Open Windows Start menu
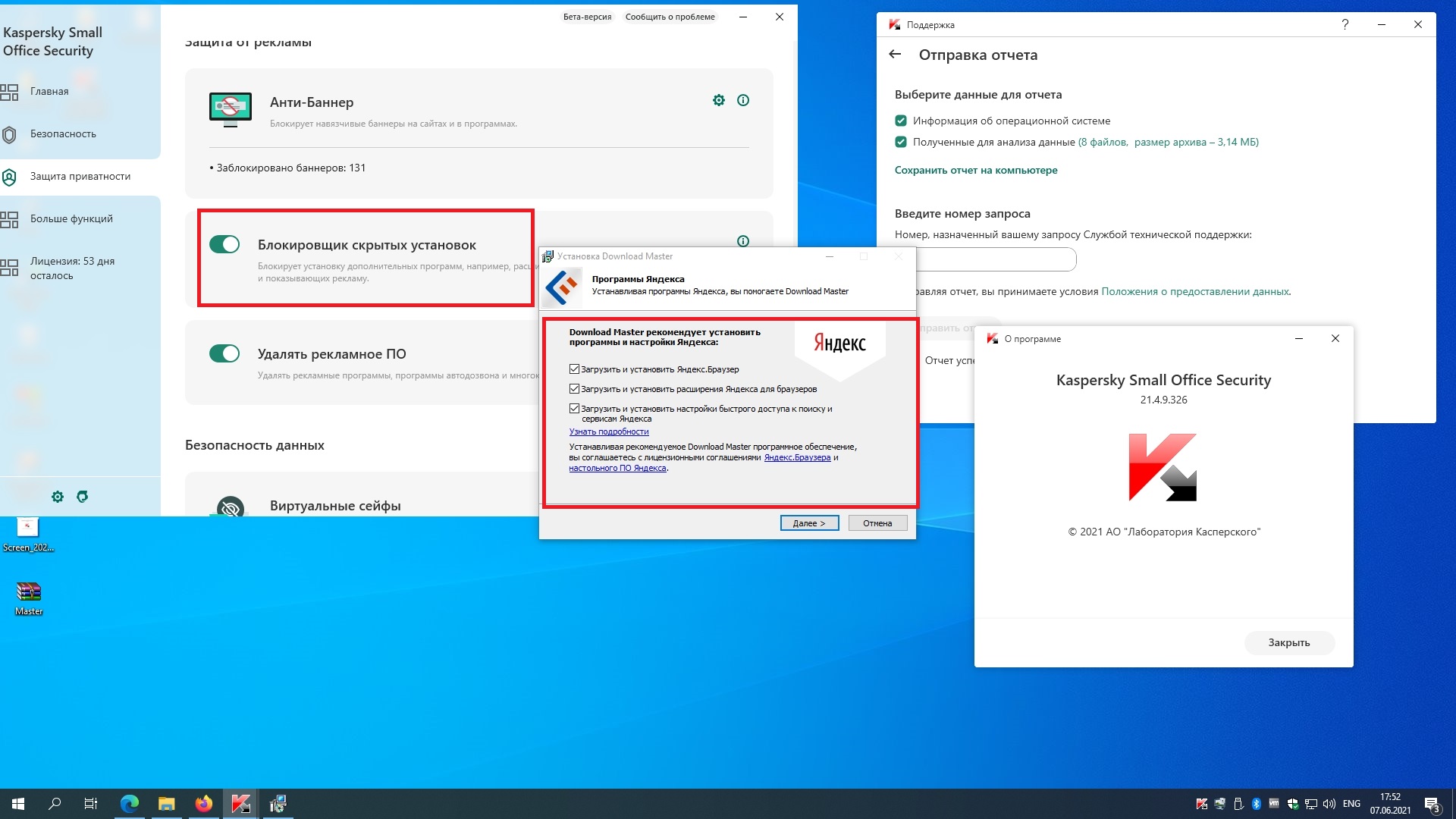The image size is (1456, 819). coord(18,804)
